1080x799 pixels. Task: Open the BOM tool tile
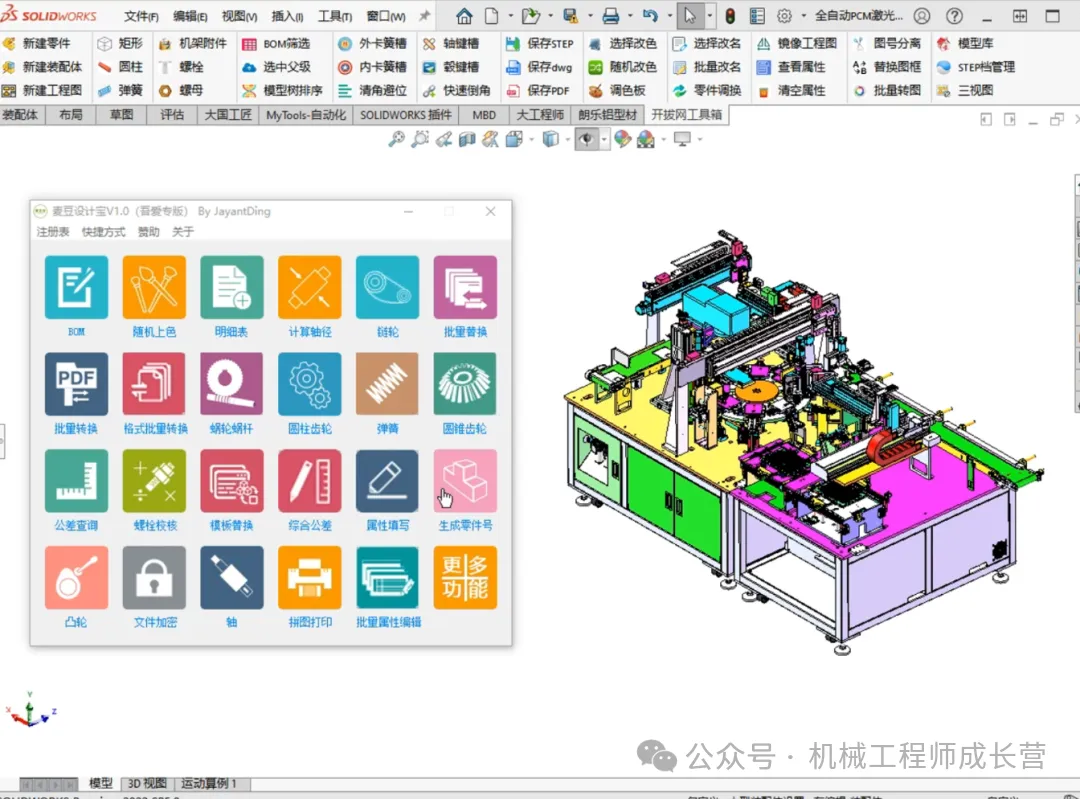point(76,287)
